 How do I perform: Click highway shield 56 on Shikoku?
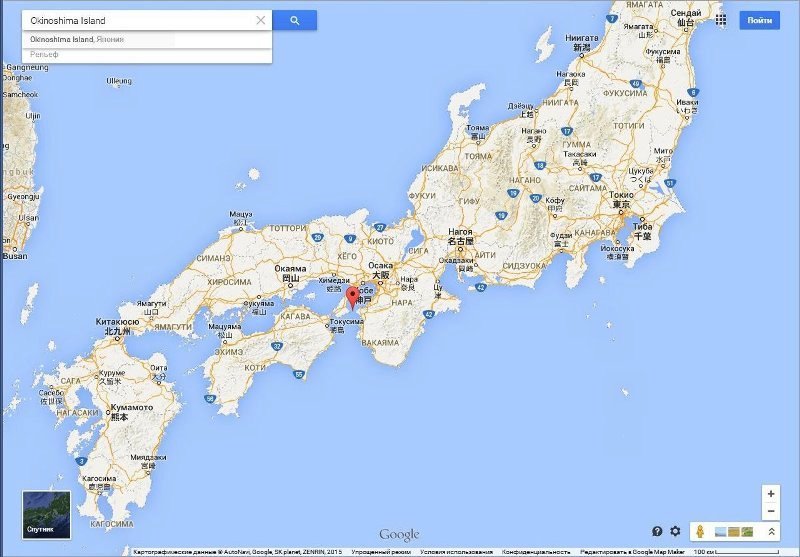pyautogui.click(x=210, y=399)
